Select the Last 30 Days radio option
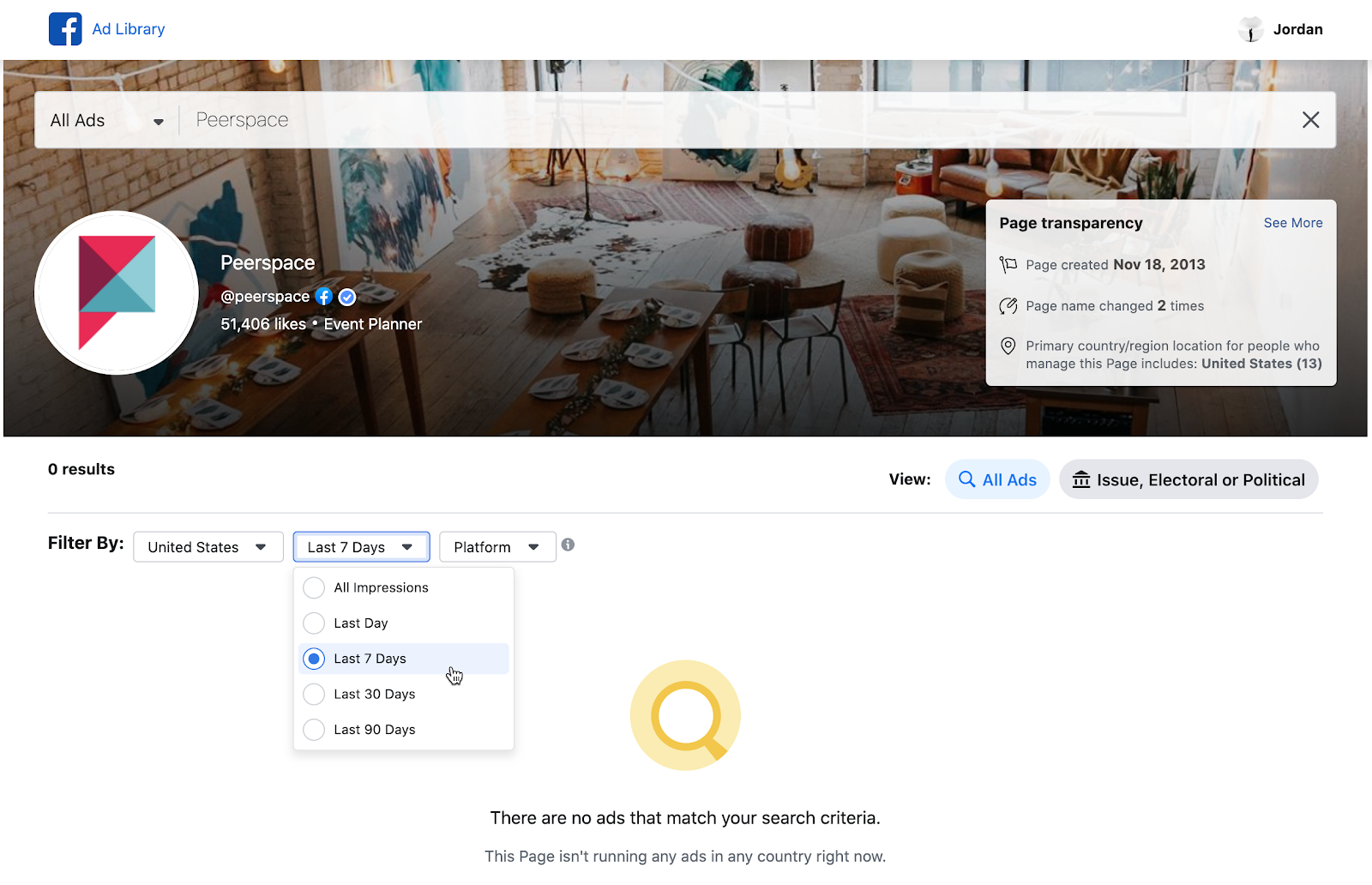The image size is (1372, 885). (x=314, y=694)
